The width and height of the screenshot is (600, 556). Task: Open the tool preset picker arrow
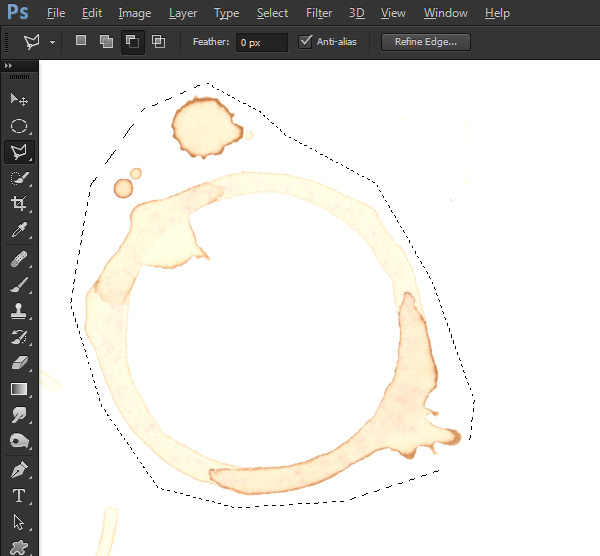click(52, 42)
